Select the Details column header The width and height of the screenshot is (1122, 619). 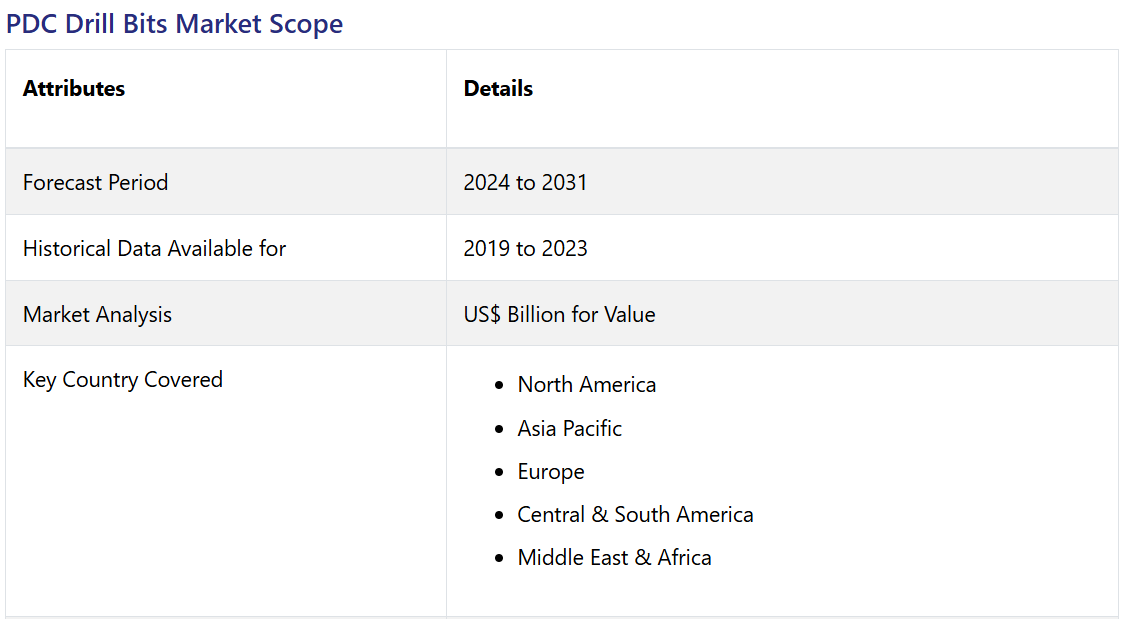pos(498,89)
